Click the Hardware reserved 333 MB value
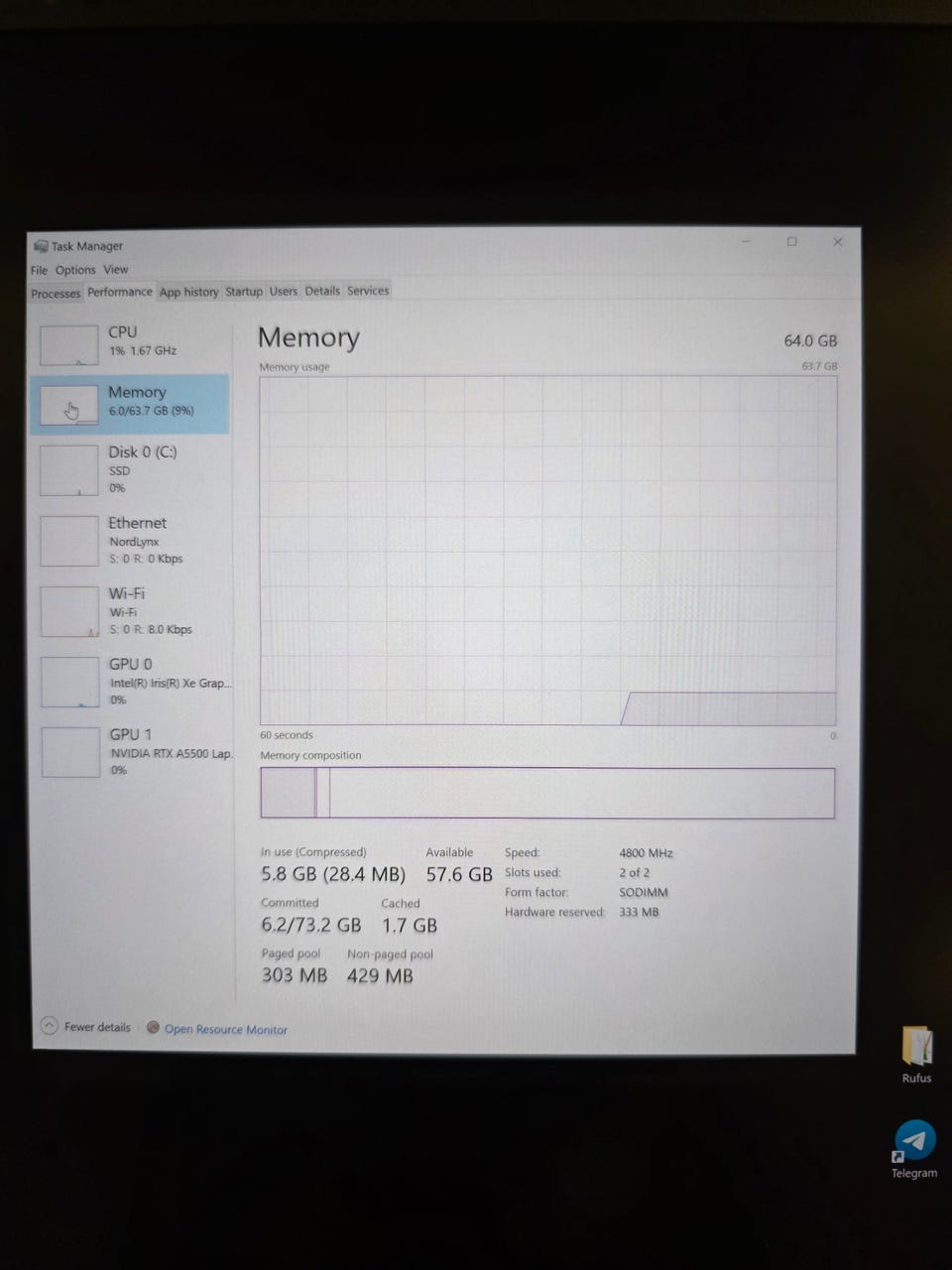 [639, 912]
